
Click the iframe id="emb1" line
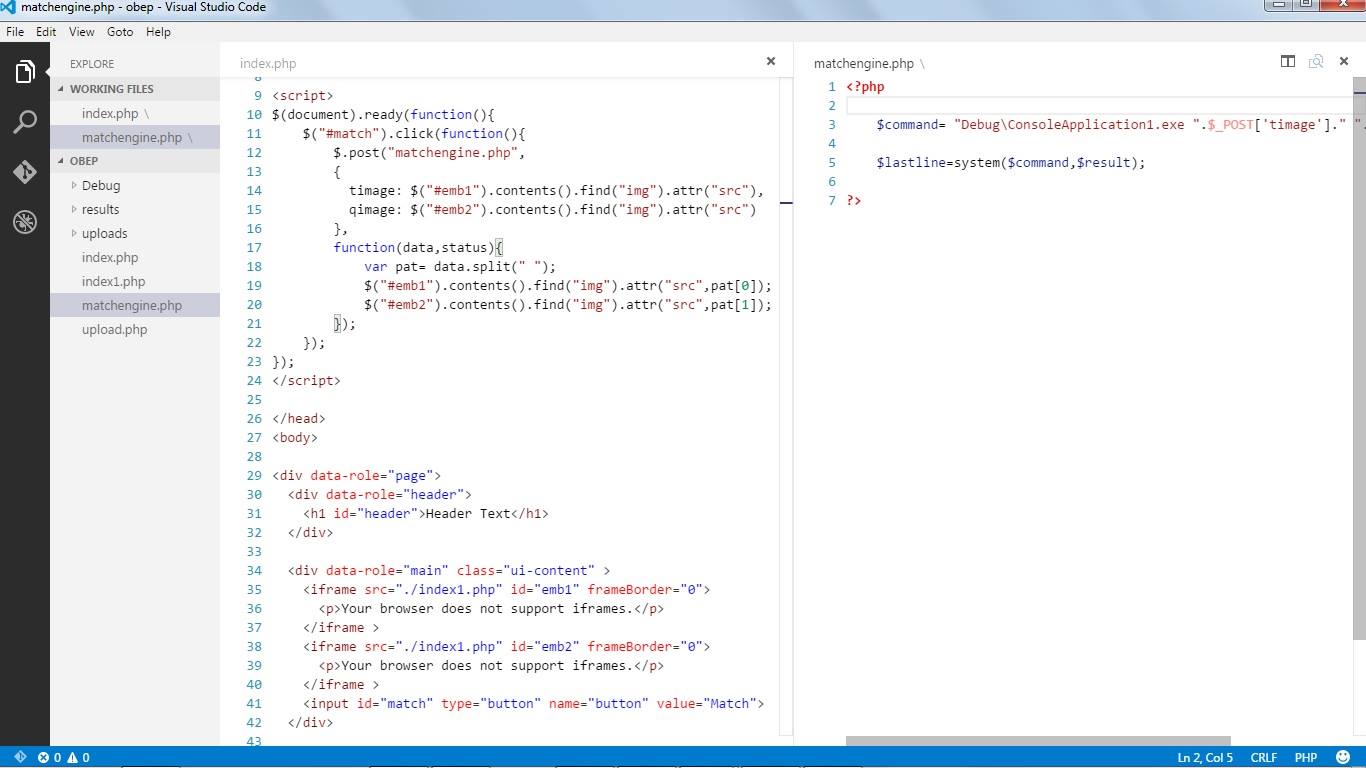click(506, 589)
